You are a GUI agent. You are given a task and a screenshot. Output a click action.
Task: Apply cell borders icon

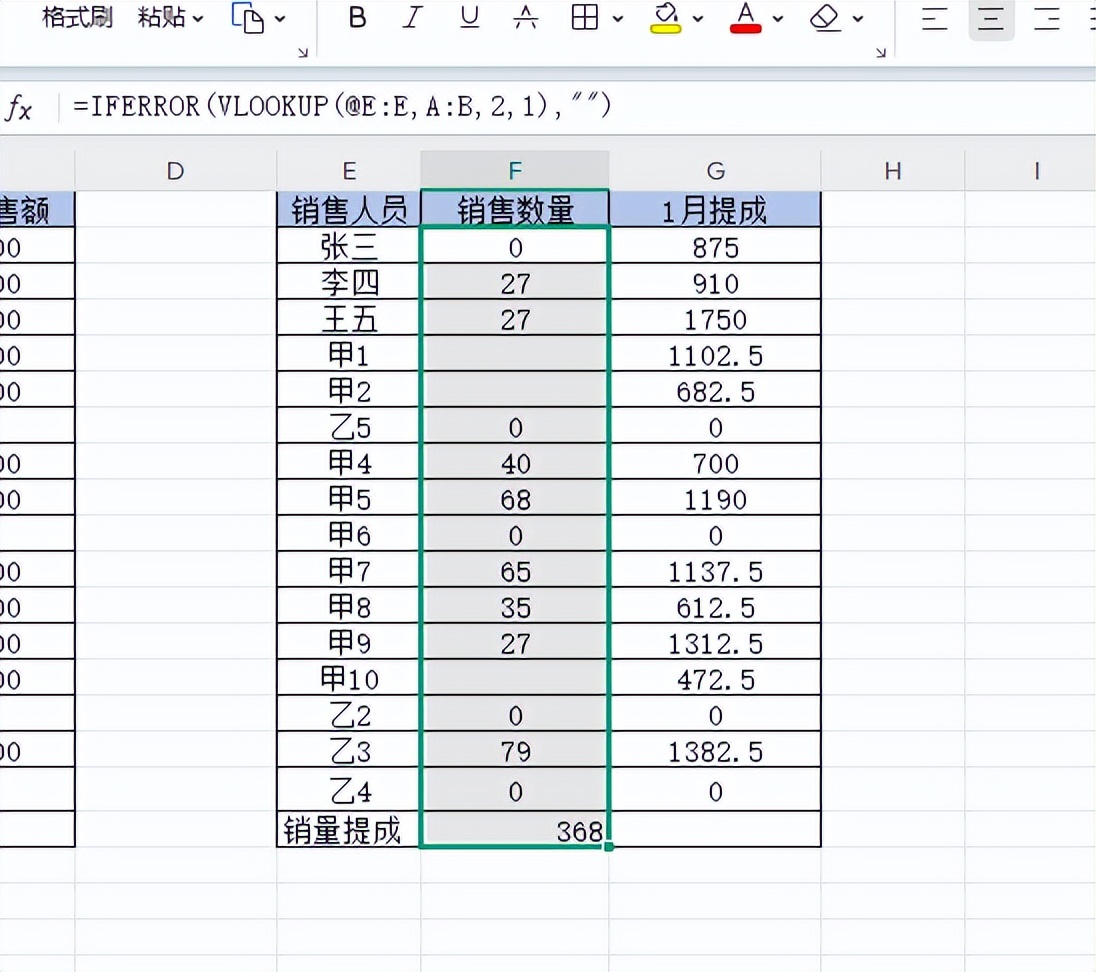[584, 17]
